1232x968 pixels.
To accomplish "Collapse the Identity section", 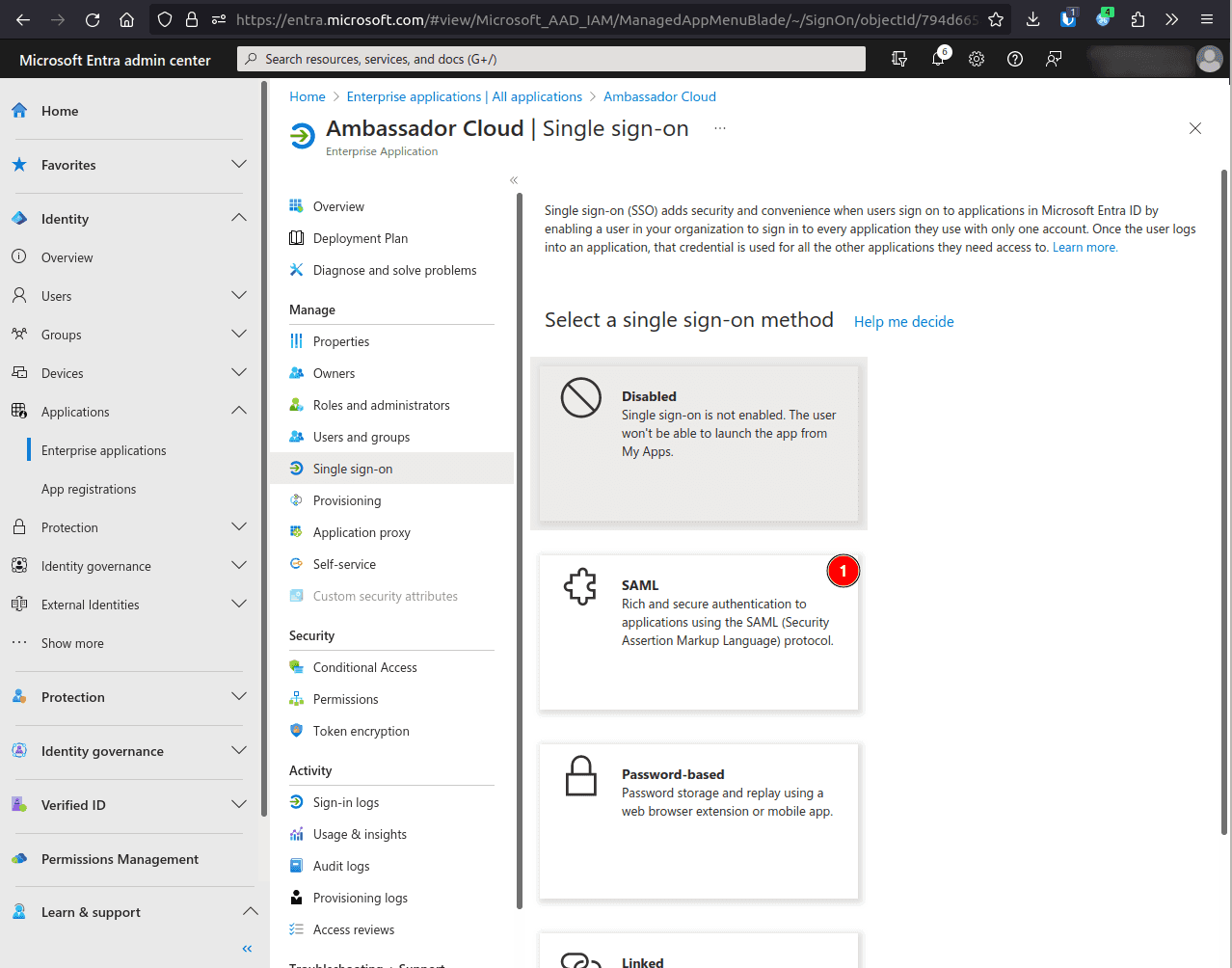I will pyautogui.click(x=239, y=219).
